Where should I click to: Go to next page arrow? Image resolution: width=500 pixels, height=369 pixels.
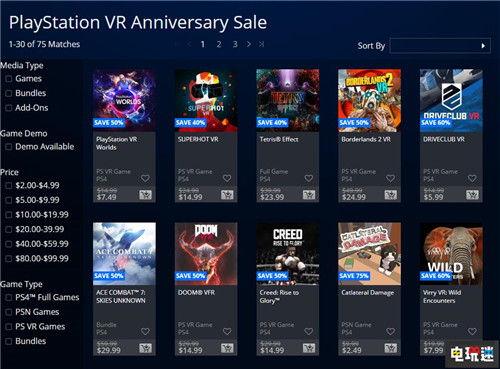249,44
